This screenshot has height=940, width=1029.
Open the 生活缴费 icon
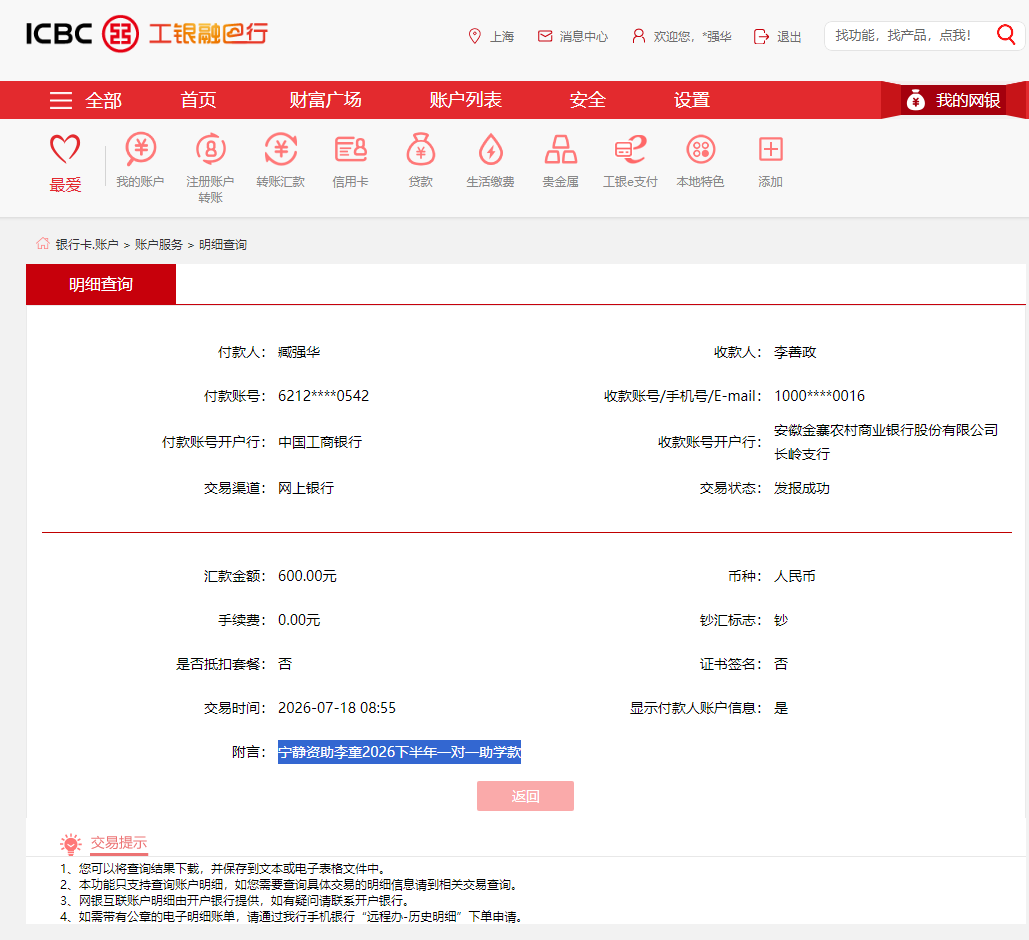(x=490, y=149)
